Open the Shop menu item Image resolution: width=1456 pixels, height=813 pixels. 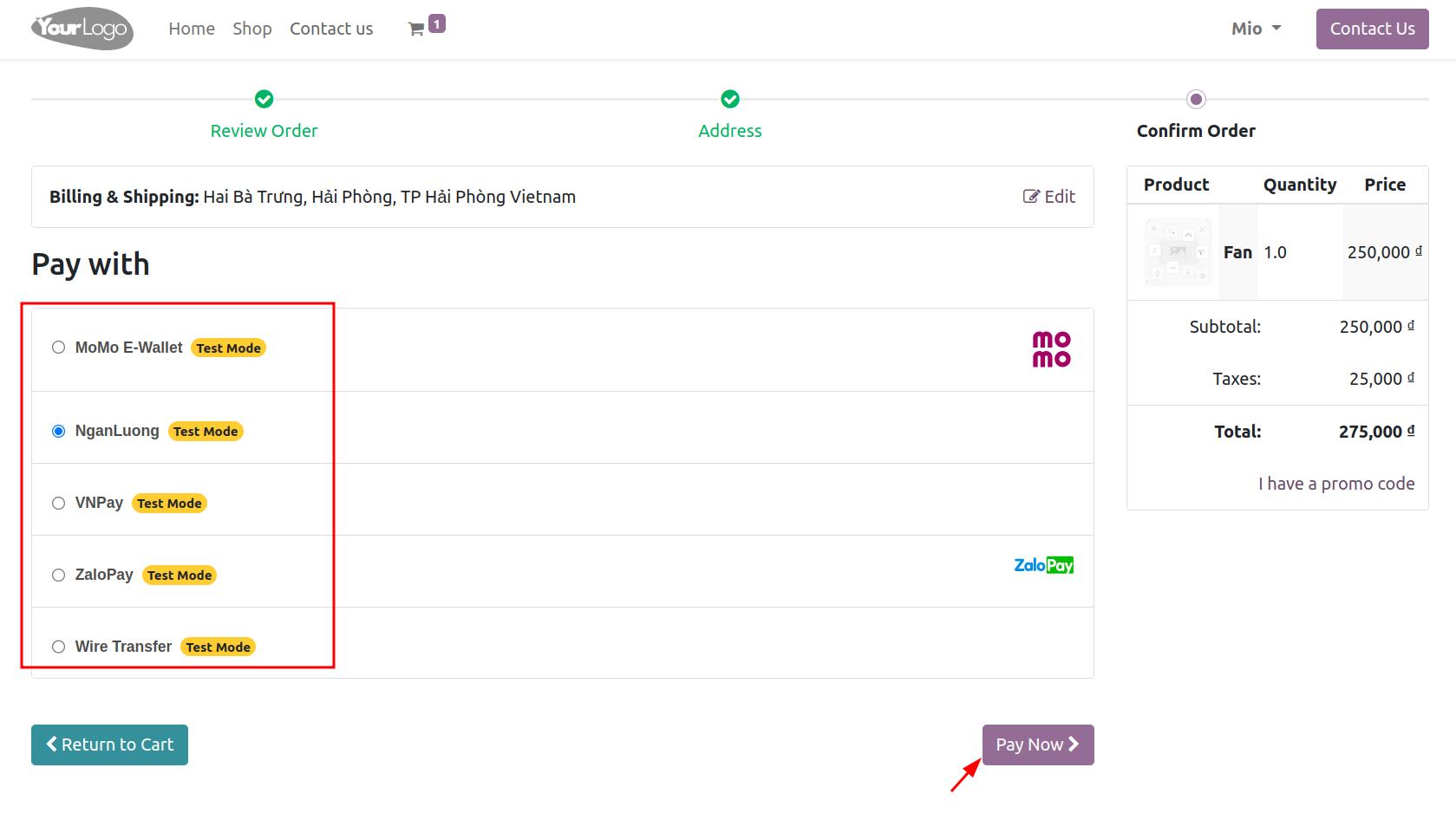coord(252,29)
